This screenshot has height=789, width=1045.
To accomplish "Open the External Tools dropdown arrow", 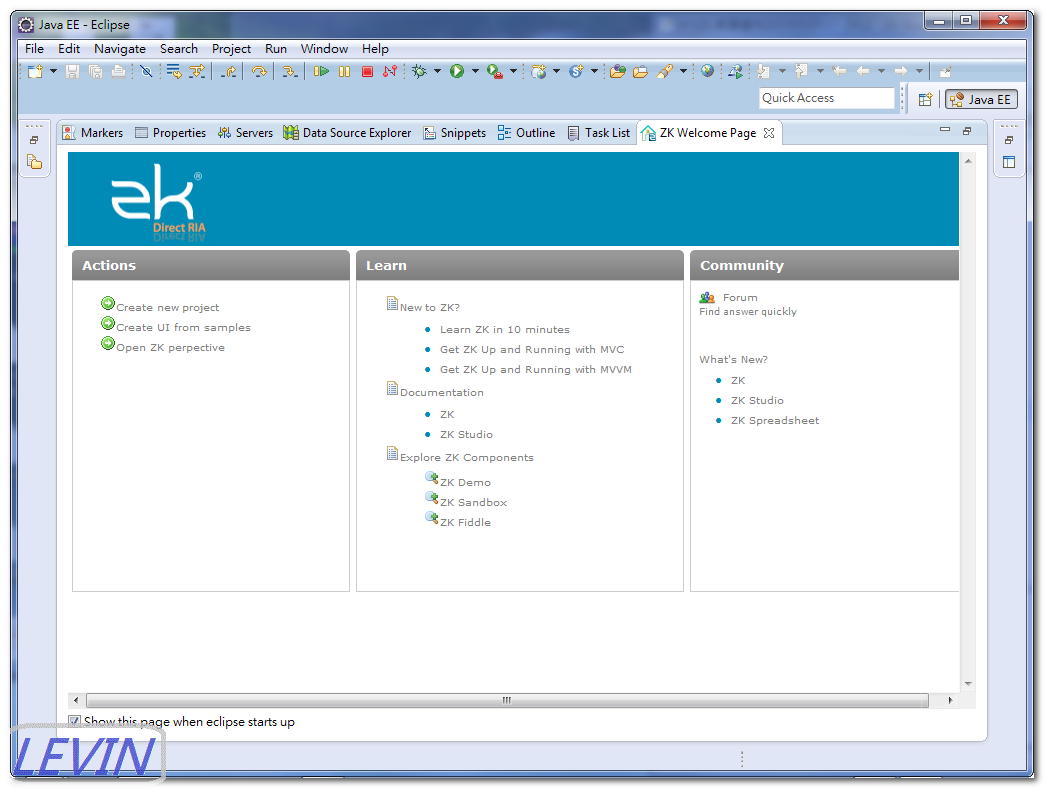I will click(x=513, y=71).
